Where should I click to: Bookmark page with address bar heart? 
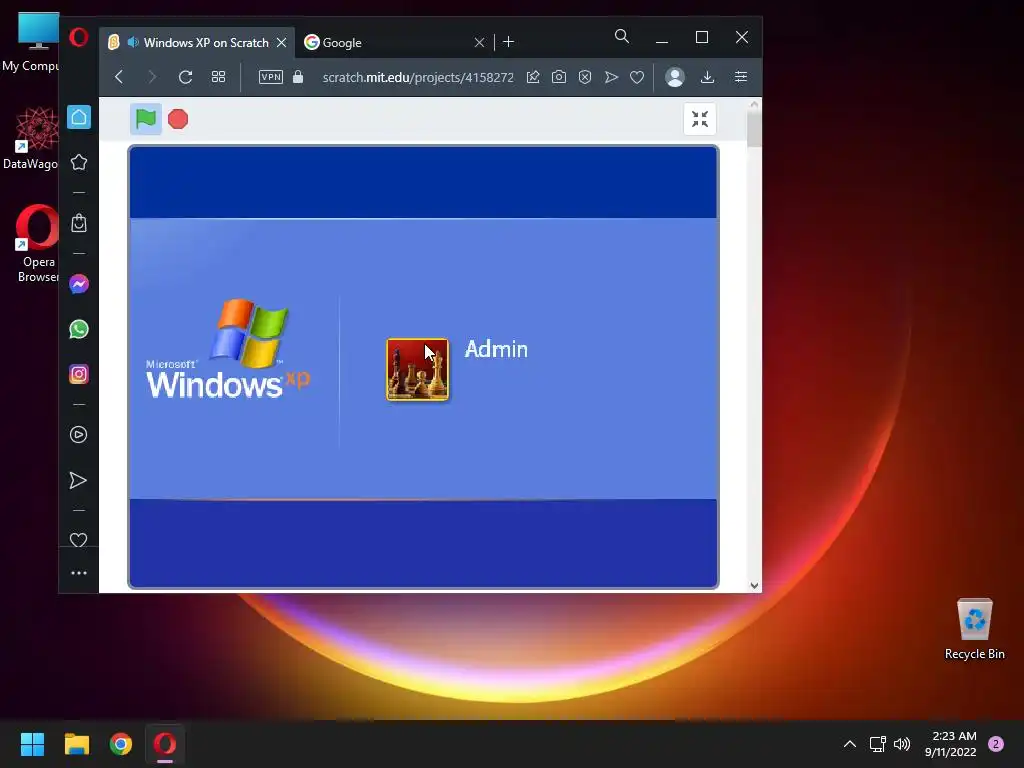coord(637,77)
